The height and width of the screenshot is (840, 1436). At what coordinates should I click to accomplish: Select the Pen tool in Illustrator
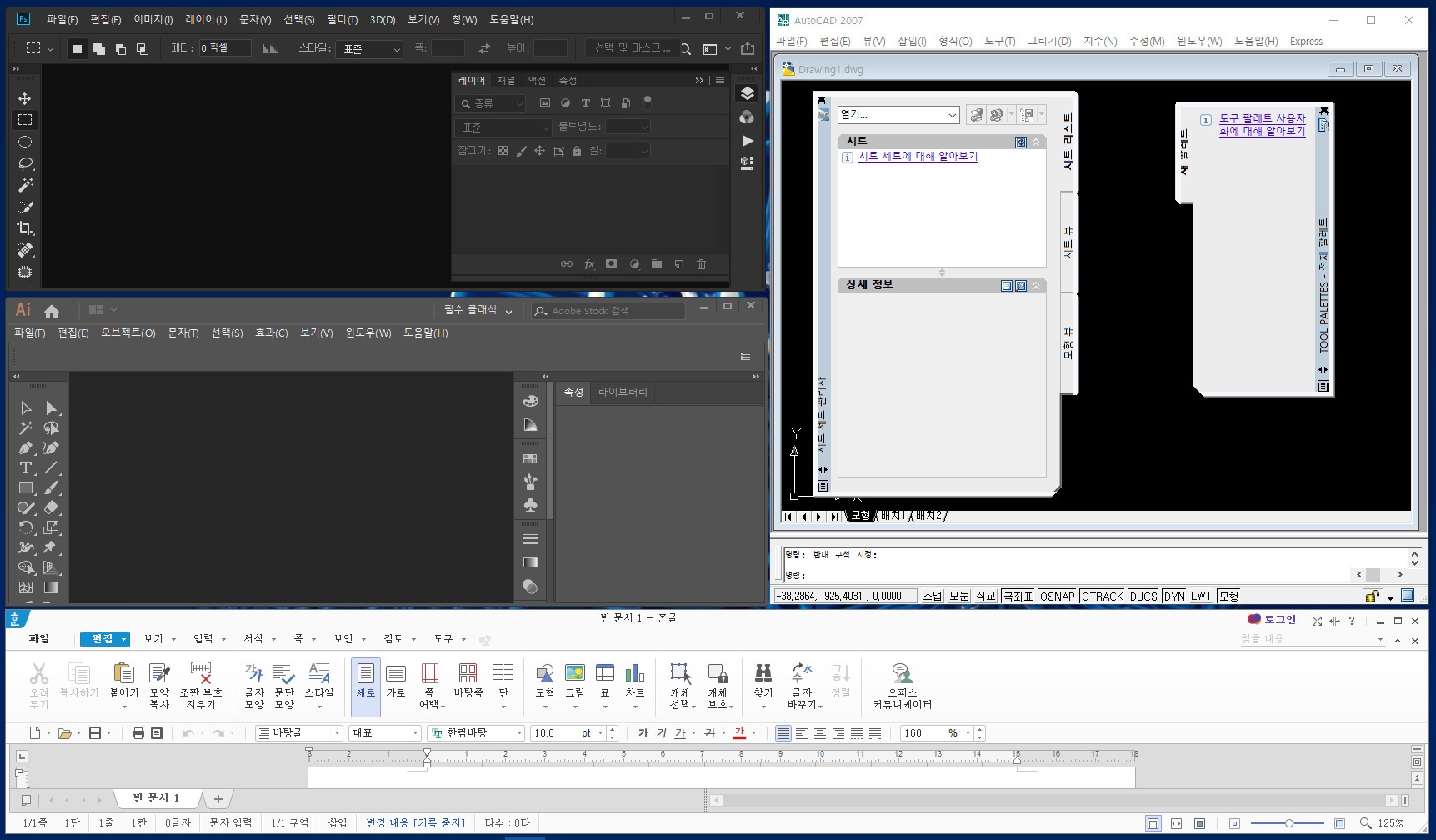26,447
